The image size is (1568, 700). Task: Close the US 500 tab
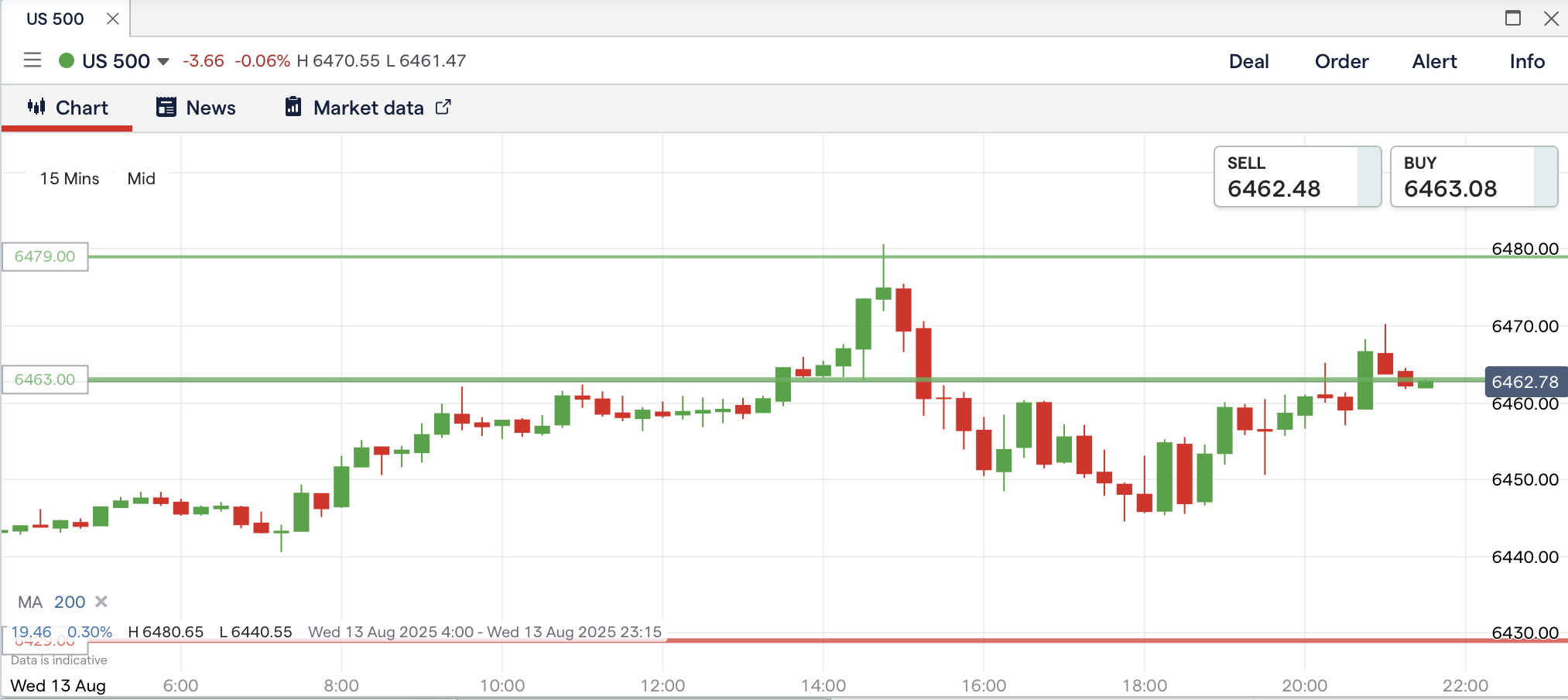click(x=113, y=19)
